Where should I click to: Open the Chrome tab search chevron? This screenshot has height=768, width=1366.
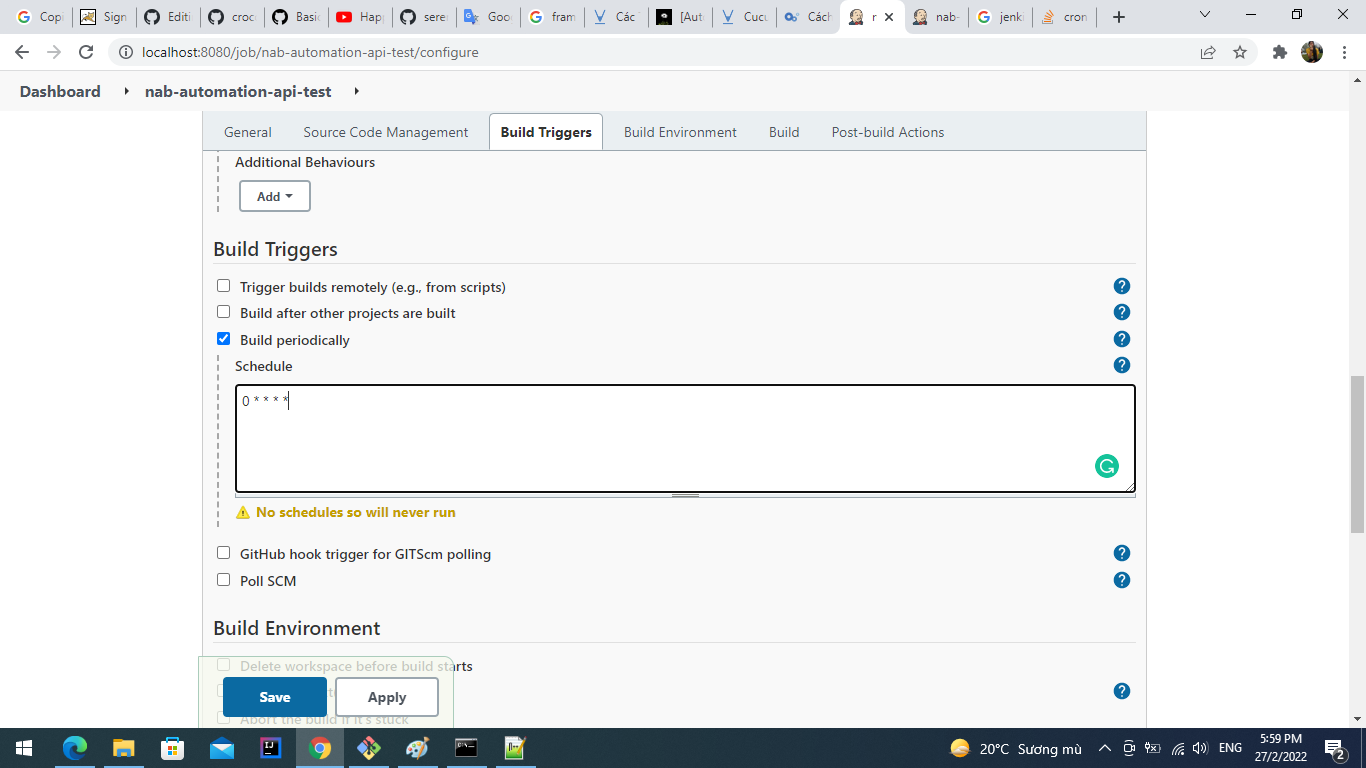pyautogui.click(x=1204, y=16)
